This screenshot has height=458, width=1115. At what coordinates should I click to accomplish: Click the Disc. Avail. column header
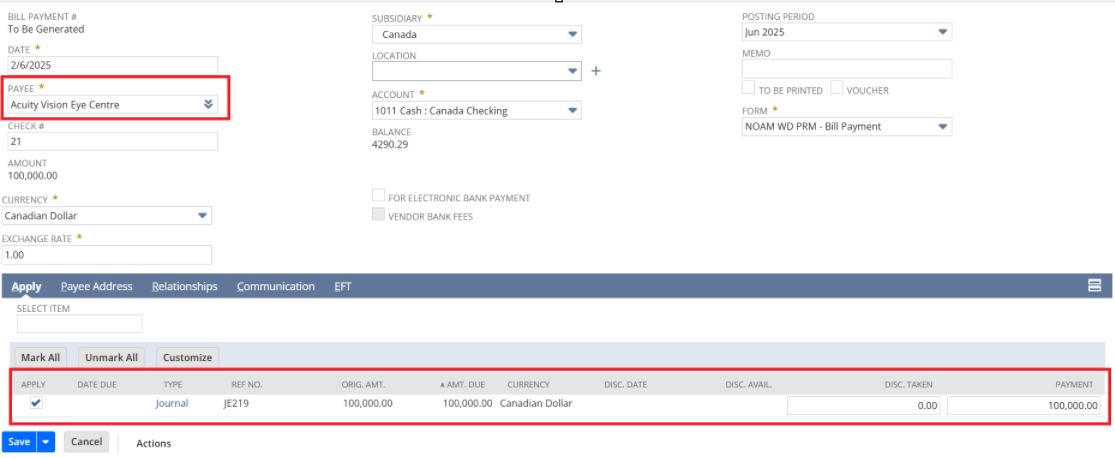pos(749,385)
